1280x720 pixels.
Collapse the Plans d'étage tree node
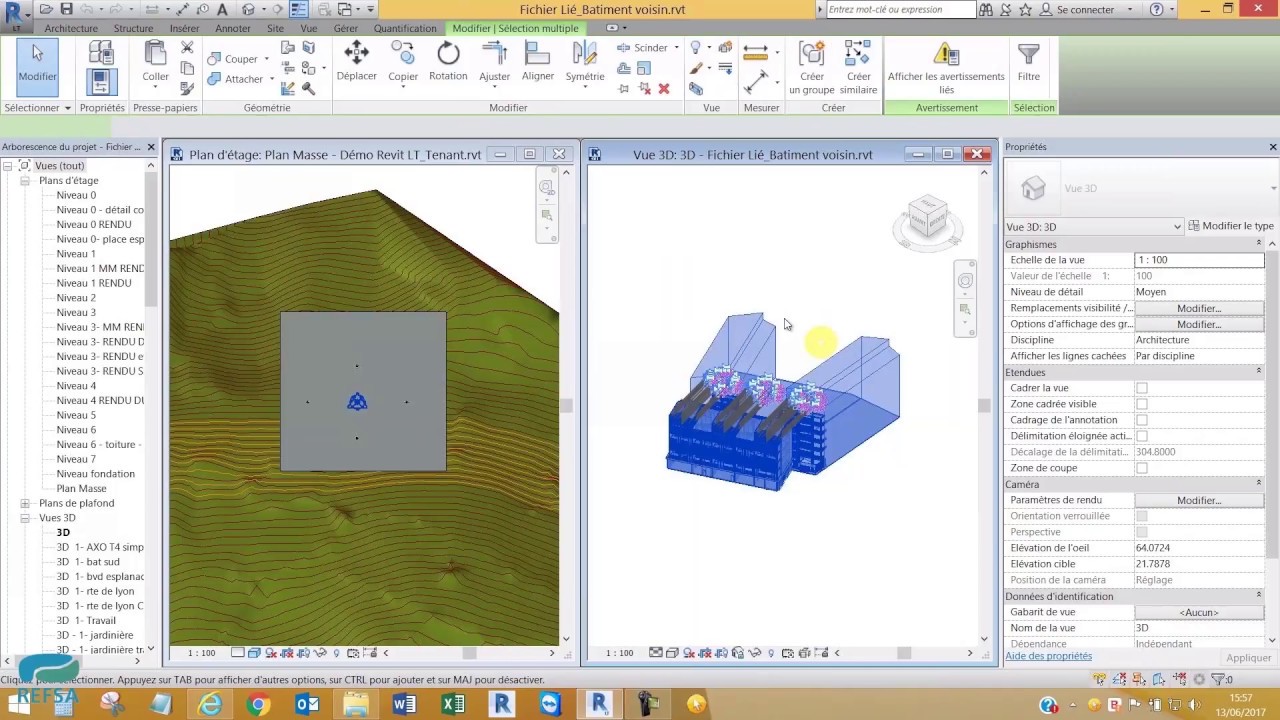(x=25, y=181)
